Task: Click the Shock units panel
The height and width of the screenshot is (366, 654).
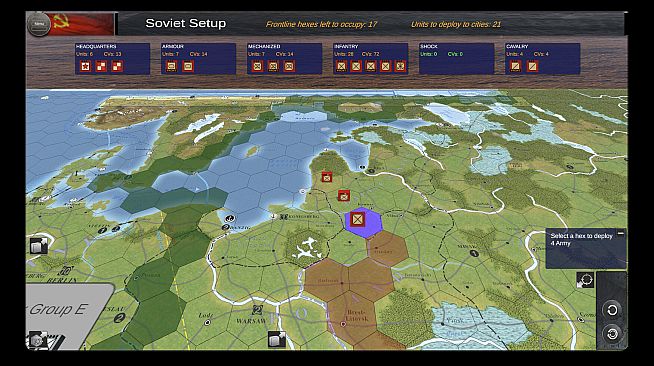Action: pyautogui.click(x=456, y=59)
